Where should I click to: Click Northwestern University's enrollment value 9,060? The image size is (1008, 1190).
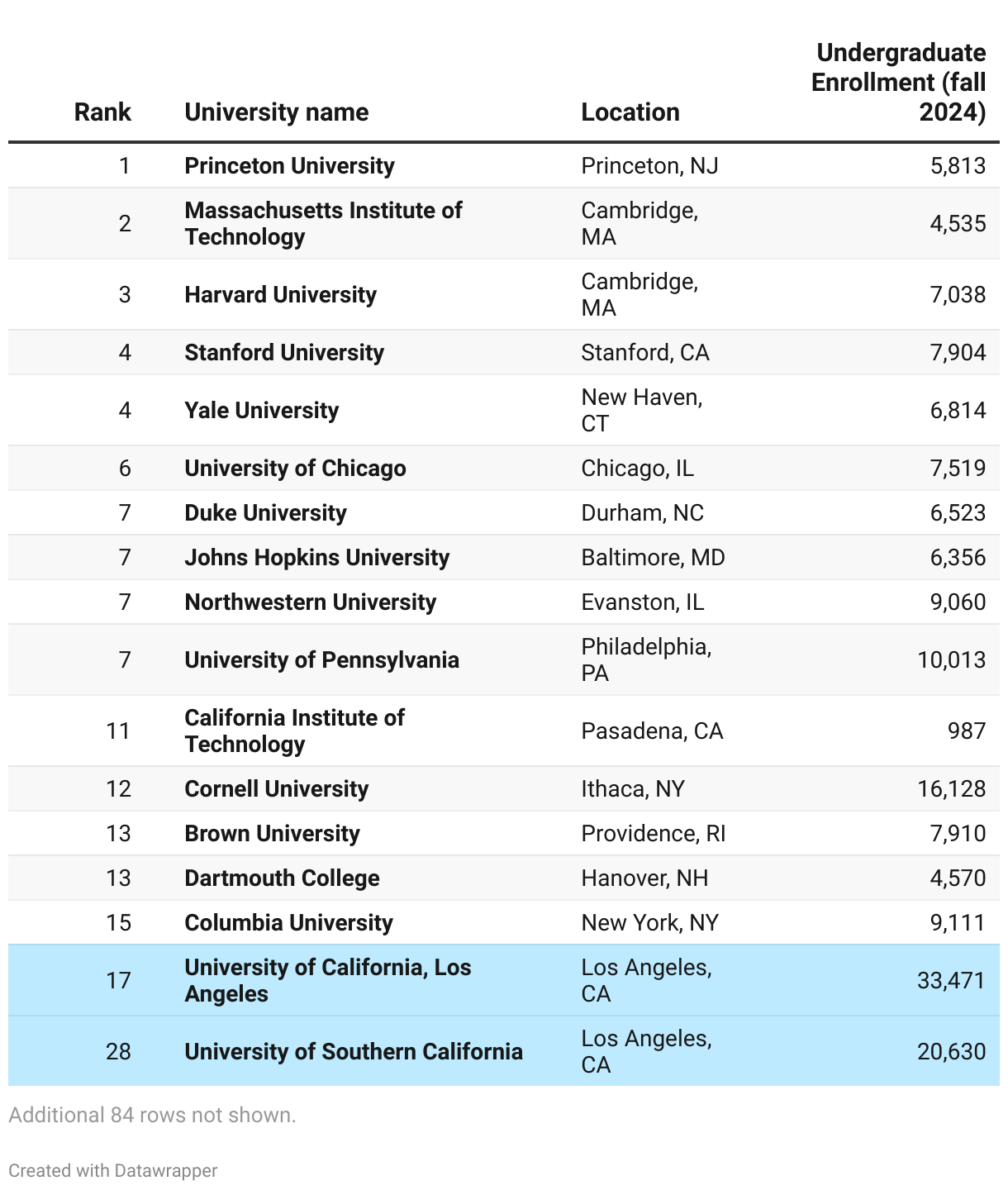tap(958, 602)
